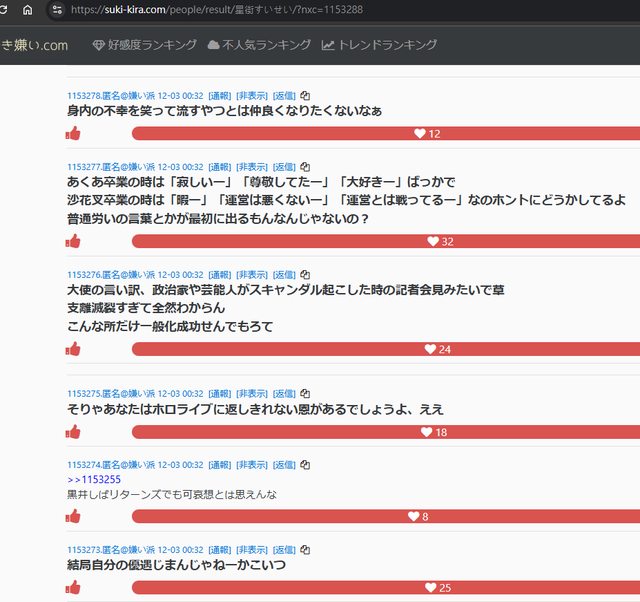The height and width of the screenshot is (602, 640).
Task: Select the トレンドランキング navigation item
Action: [379, 45]
